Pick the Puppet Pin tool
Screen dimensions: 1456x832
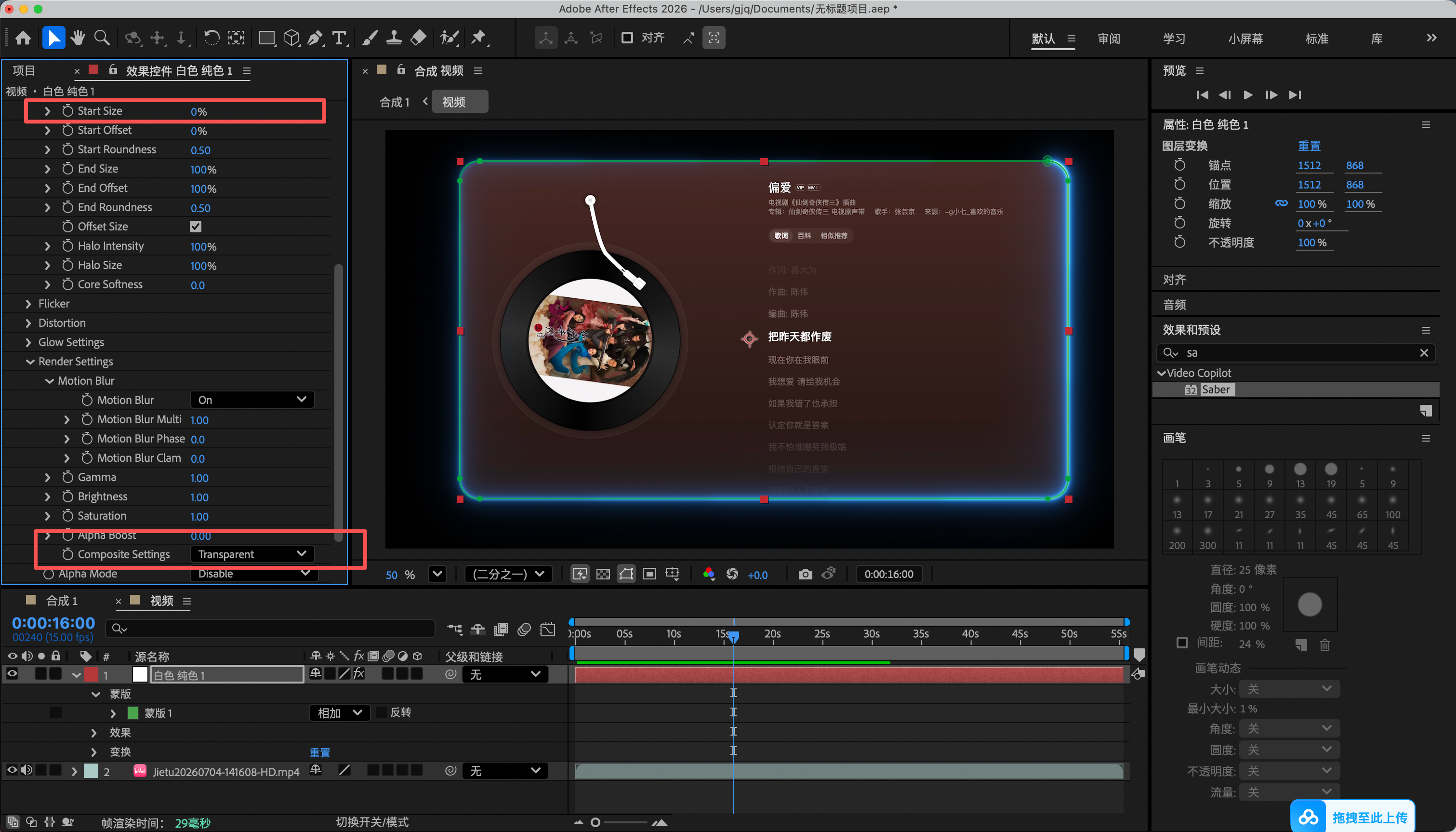pyautogui.click(x=478, y=38)
